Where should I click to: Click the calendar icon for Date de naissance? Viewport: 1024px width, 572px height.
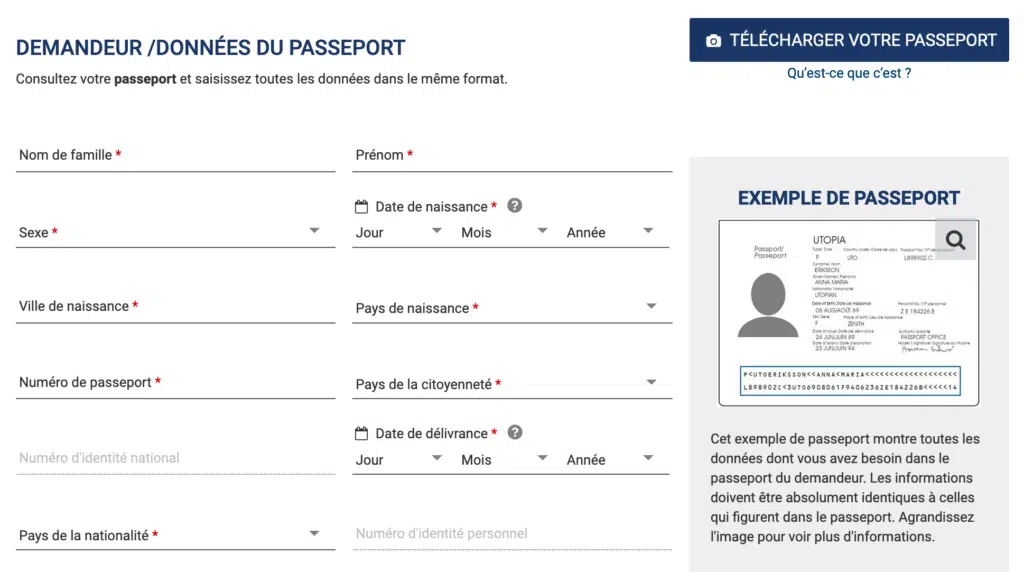361,206
